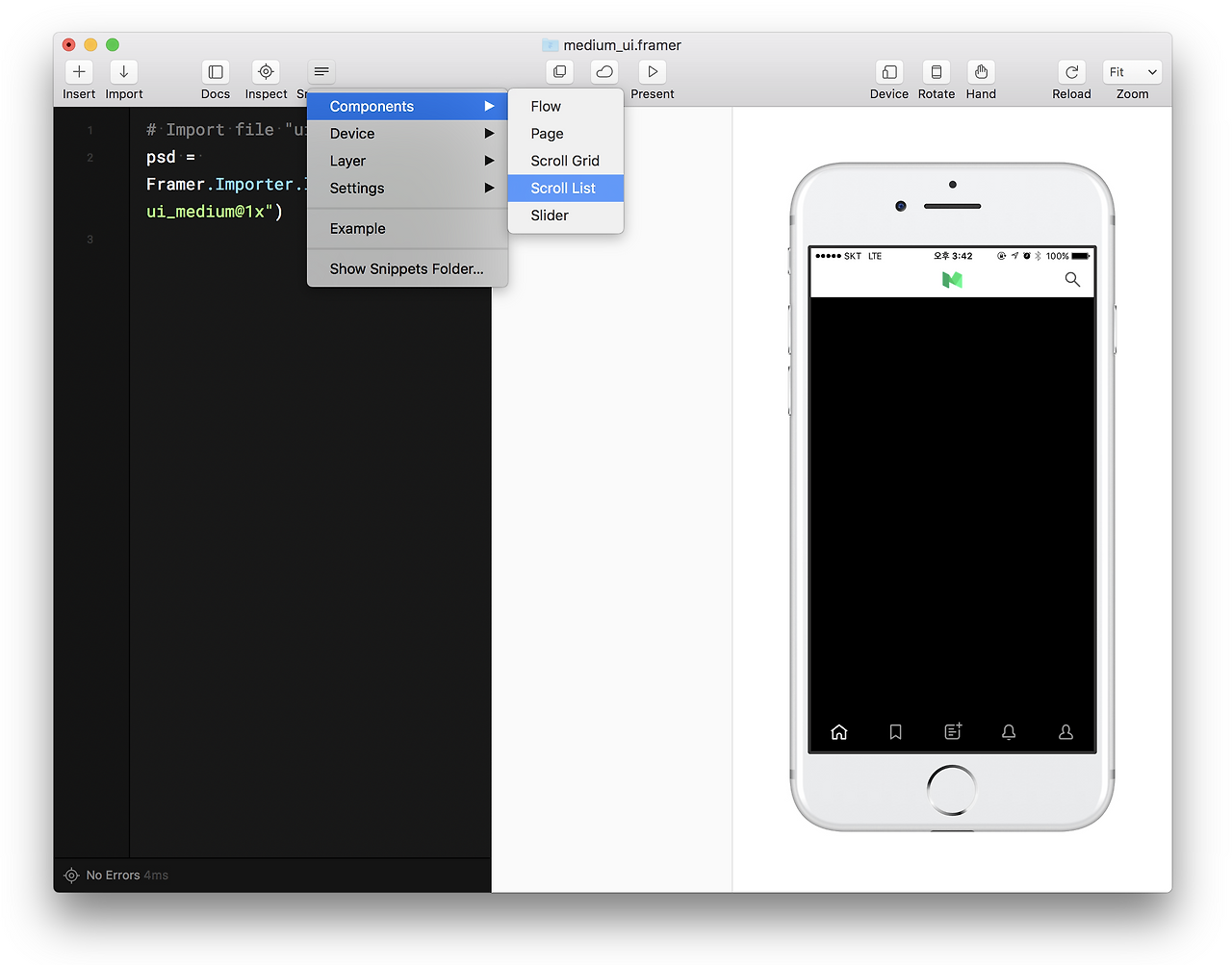Viewport: 1232px width, 965px height.
Task: Click the medium_ui.framer window title
Action: coord(622,45)
